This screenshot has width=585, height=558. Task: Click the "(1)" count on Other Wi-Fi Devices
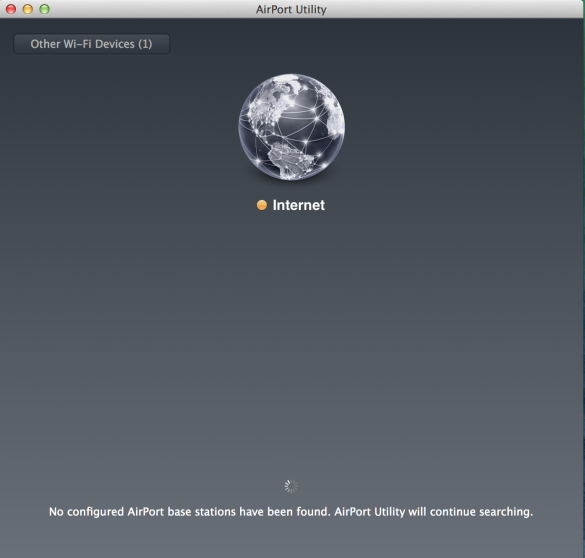(x=145, y=44)
